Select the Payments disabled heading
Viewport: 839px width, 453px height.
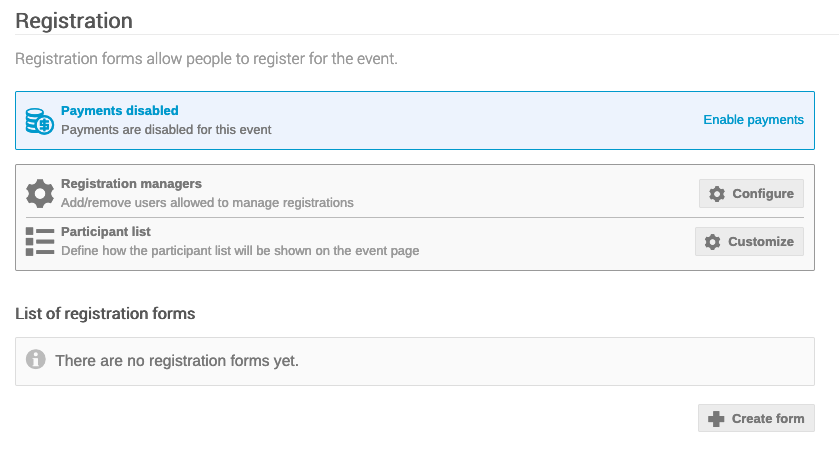tap(120, 111)
